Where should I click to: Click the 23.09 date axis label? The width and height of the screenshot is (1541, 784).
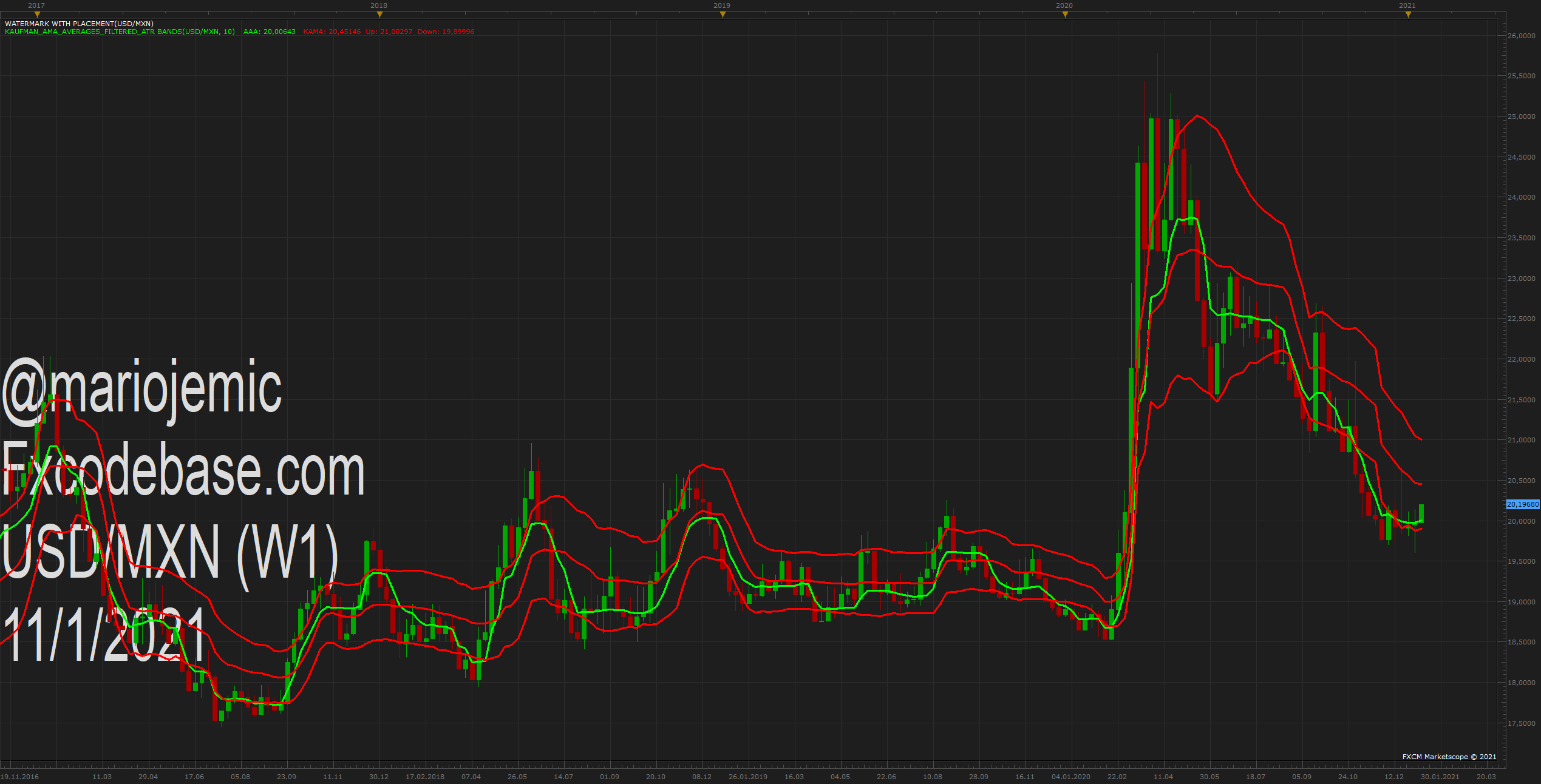[287, 777]
